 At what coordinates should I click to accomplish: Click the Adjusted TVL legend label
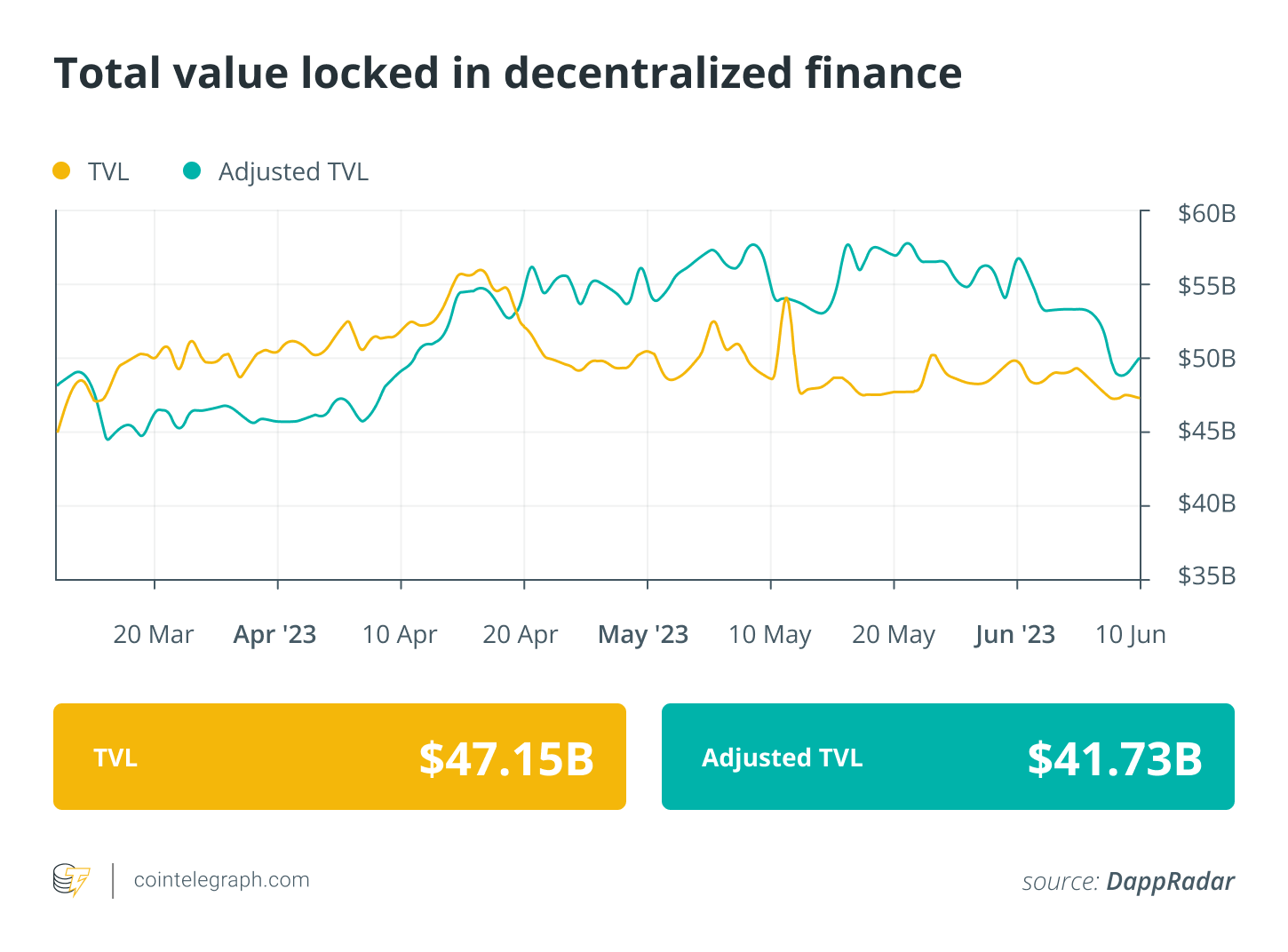pos(293,171)
